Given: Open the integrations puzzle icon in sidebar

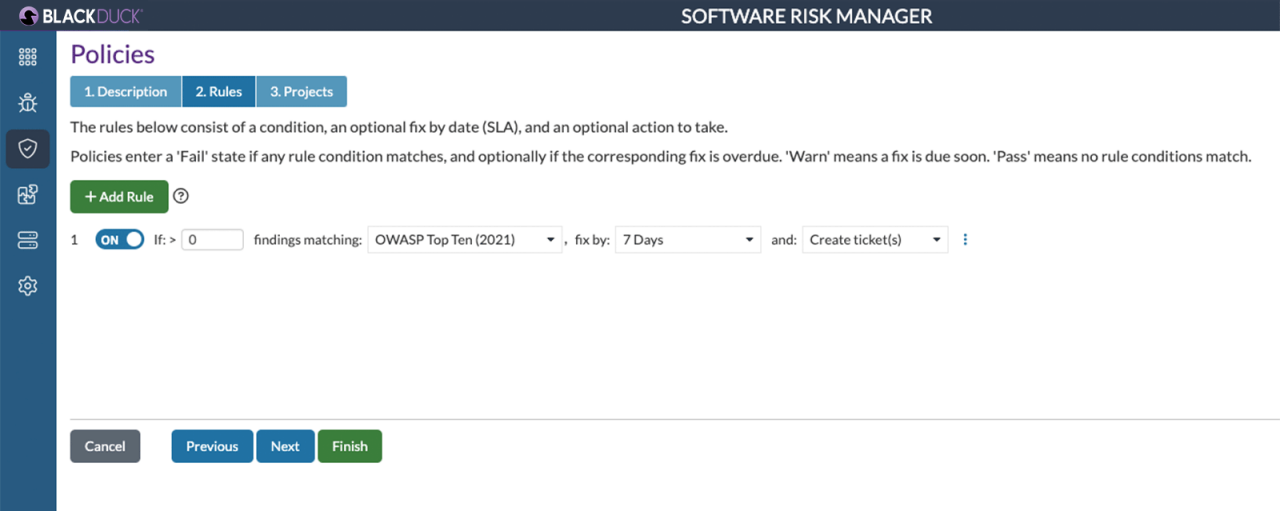Looking at the screenshot, I should pyautogui.click(x=28, y=195).
